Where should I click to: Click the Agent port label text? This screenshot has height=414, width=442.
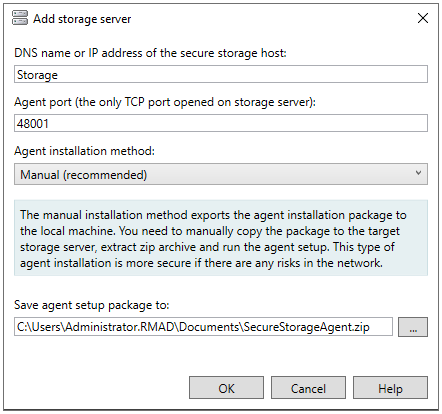[x=165, y=102]
